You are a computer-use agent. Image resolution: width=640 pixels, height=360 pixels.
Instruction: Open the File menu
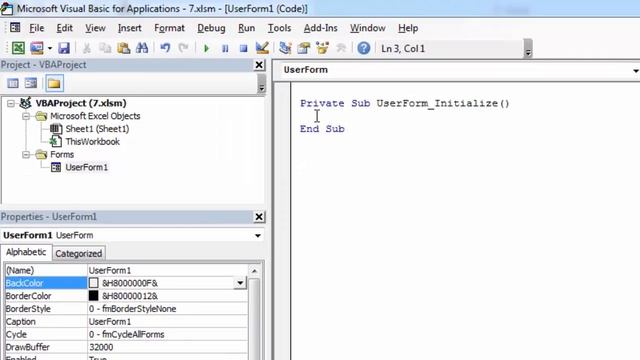point(37,28)
